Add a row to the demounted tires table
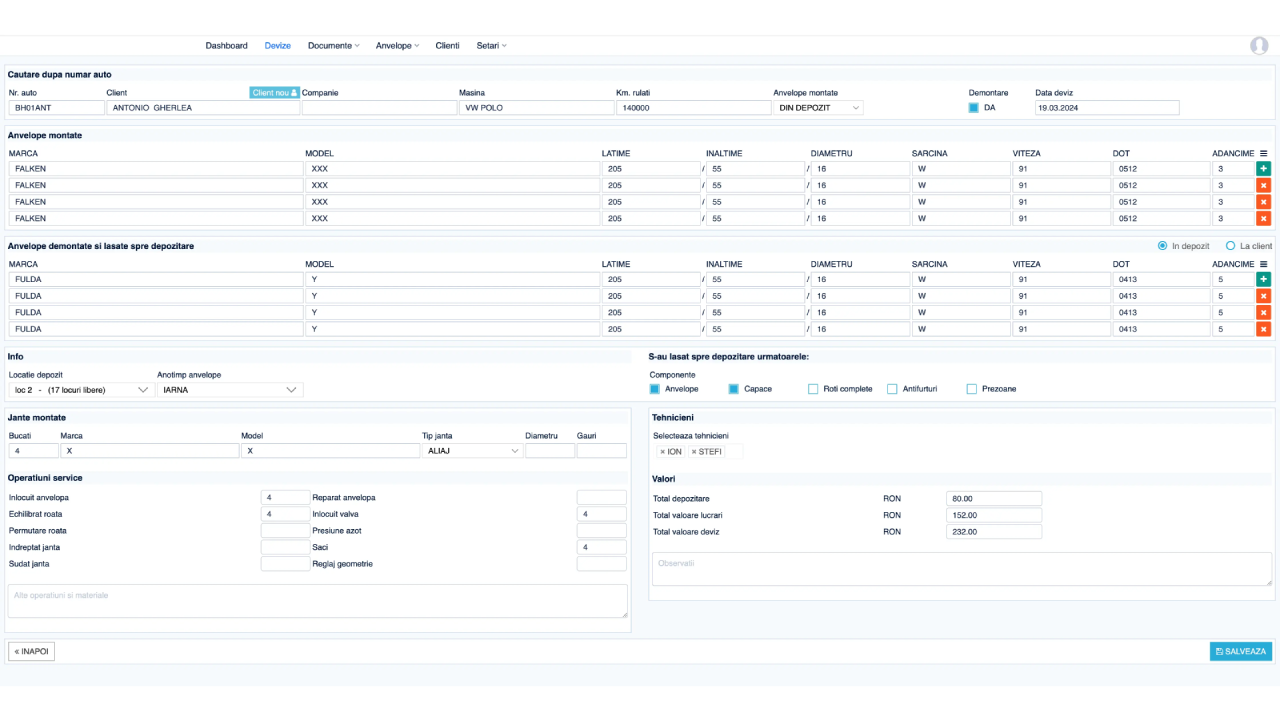Screen dimensions: 1280x720 [x=1263, y=280]
